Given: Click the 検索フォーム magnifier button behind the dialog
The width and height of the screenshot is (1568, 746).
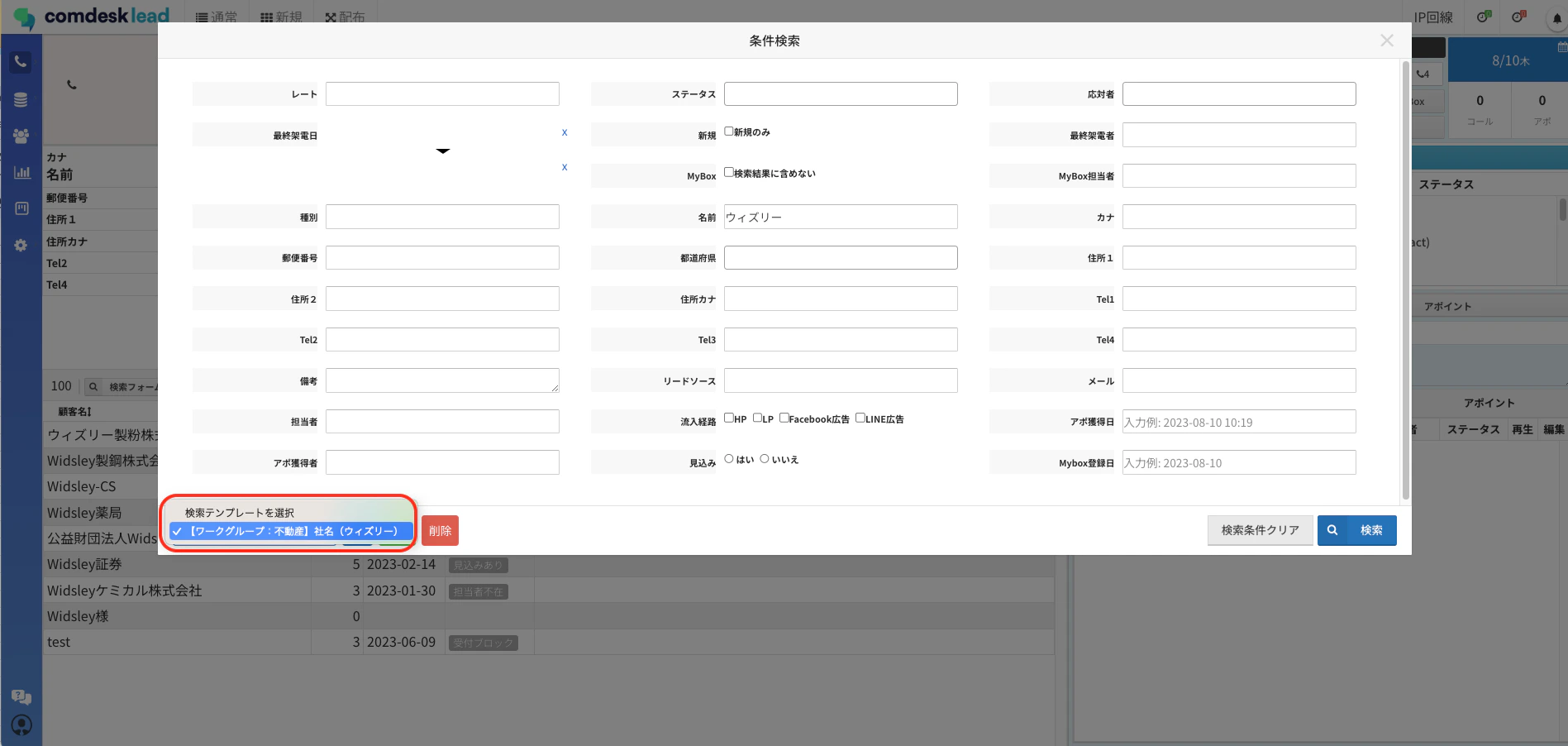Looking at the screenshot, I should tap(93, 386).
